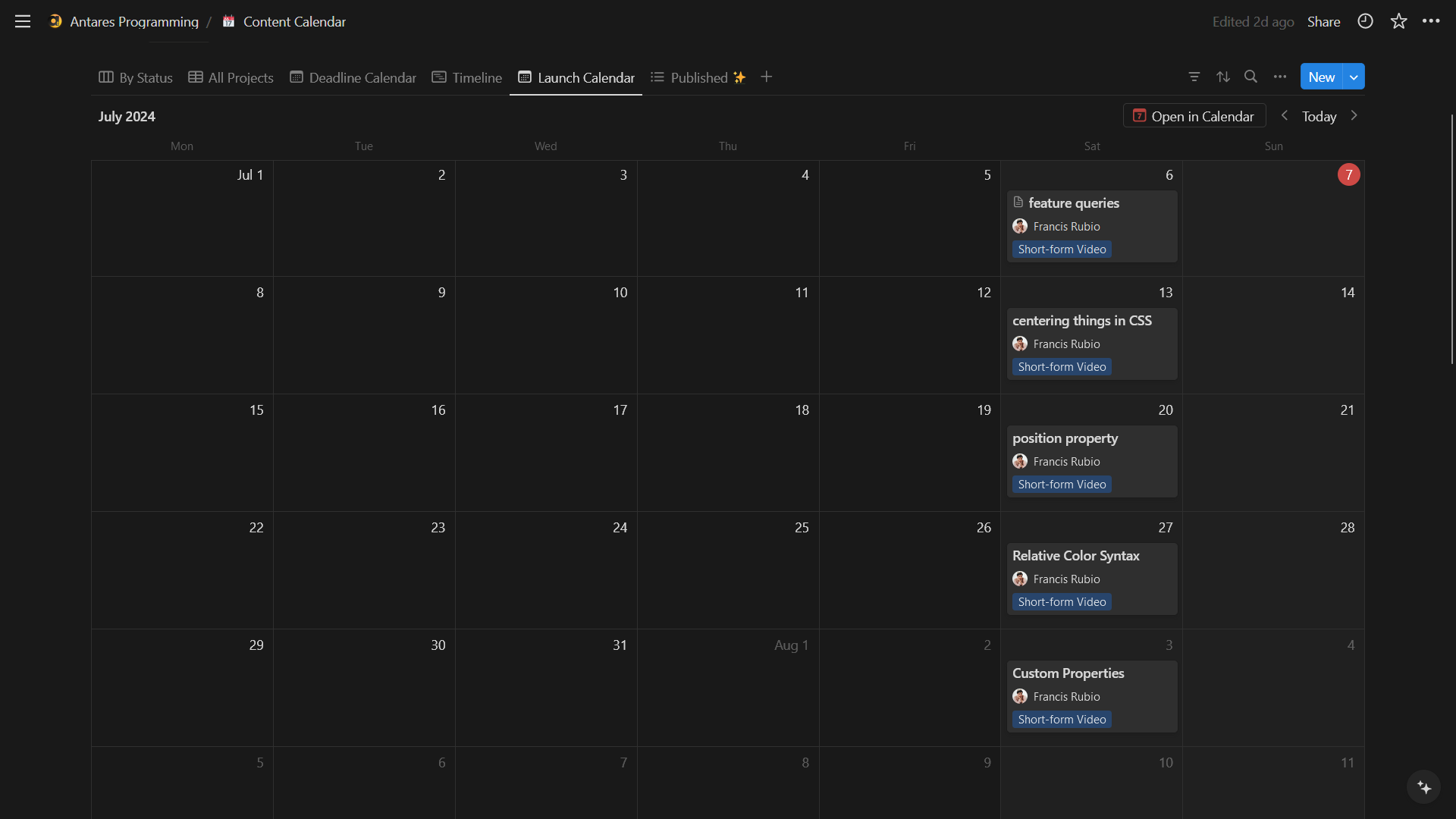Switch to the By Status tab
Viewport: 1456px width, 819px height.
coord(135,77)
